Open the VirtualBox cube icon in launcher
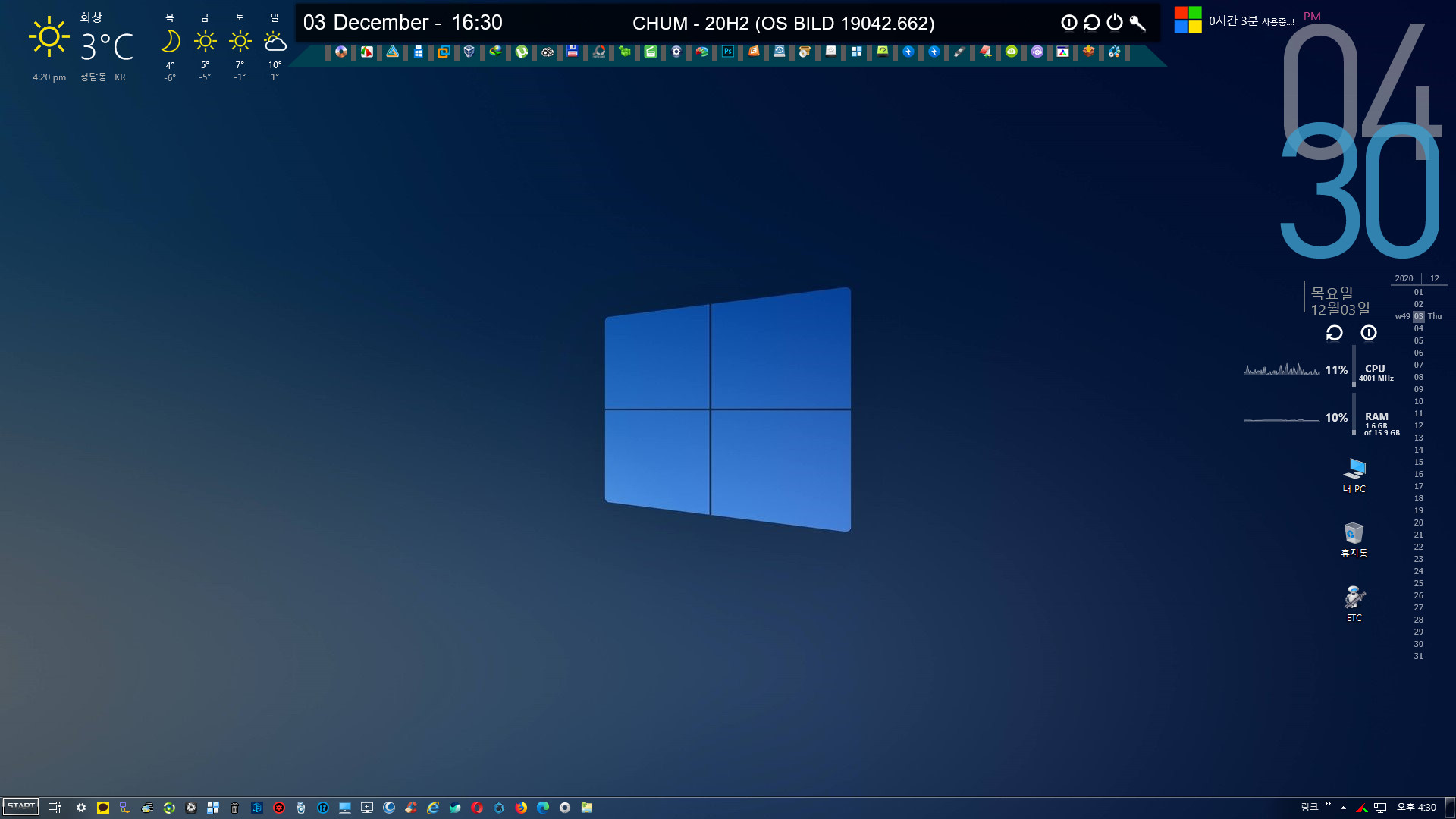This screenshot has width=1456, height=819. point(469,52)
